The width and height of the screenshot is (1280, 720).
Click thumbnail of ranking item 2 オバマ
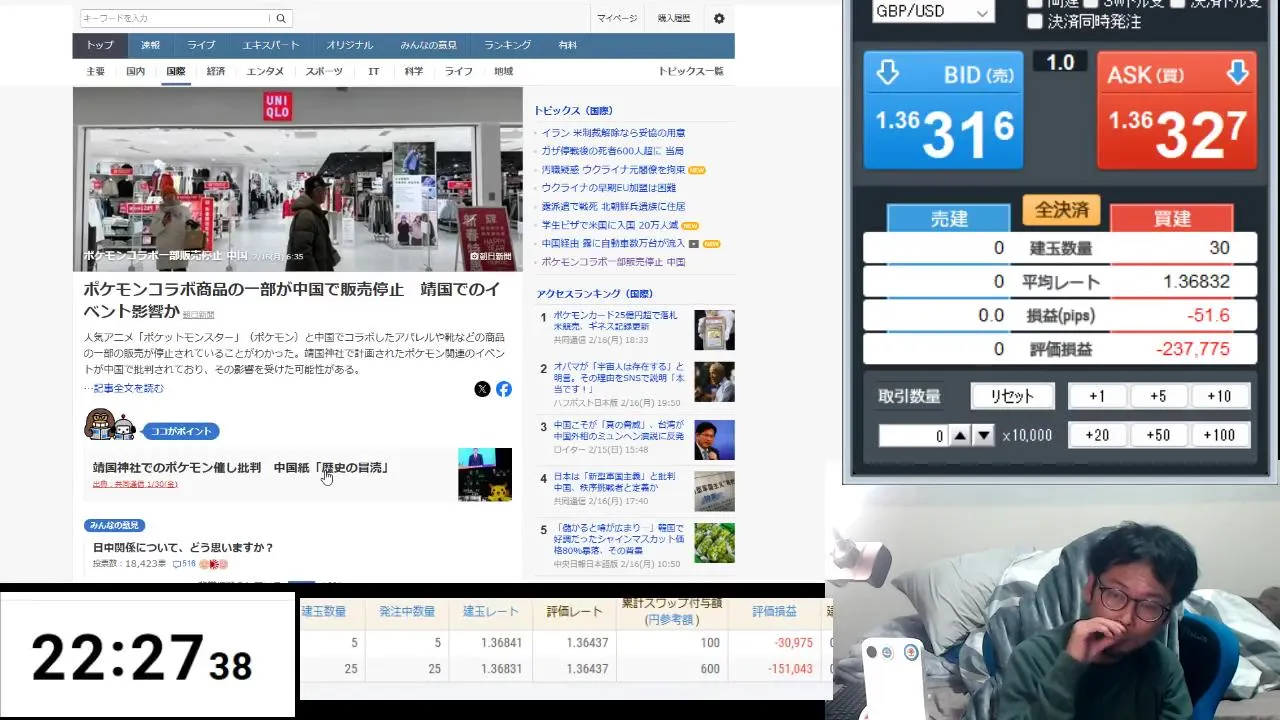[x=714, y=382]
